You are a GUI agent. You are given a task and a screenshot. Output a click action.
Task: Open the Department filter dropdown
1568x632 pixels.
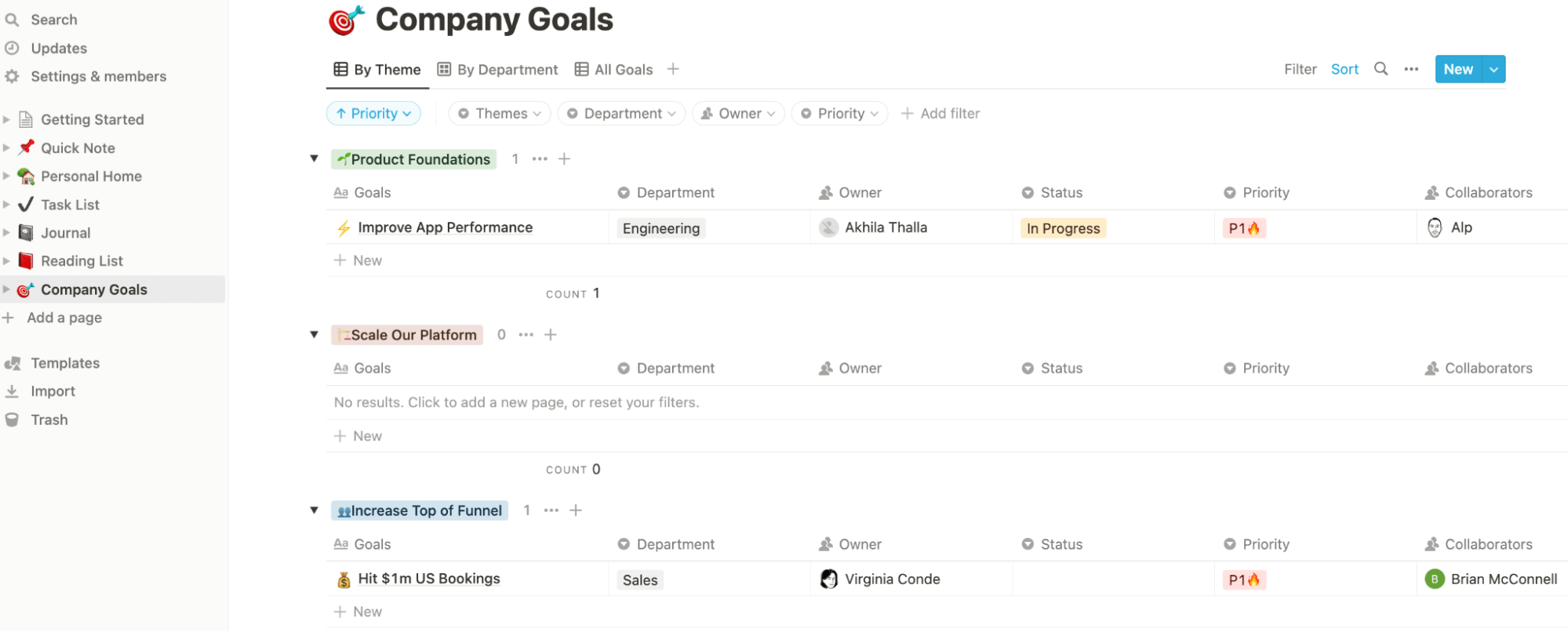(621, 114)
